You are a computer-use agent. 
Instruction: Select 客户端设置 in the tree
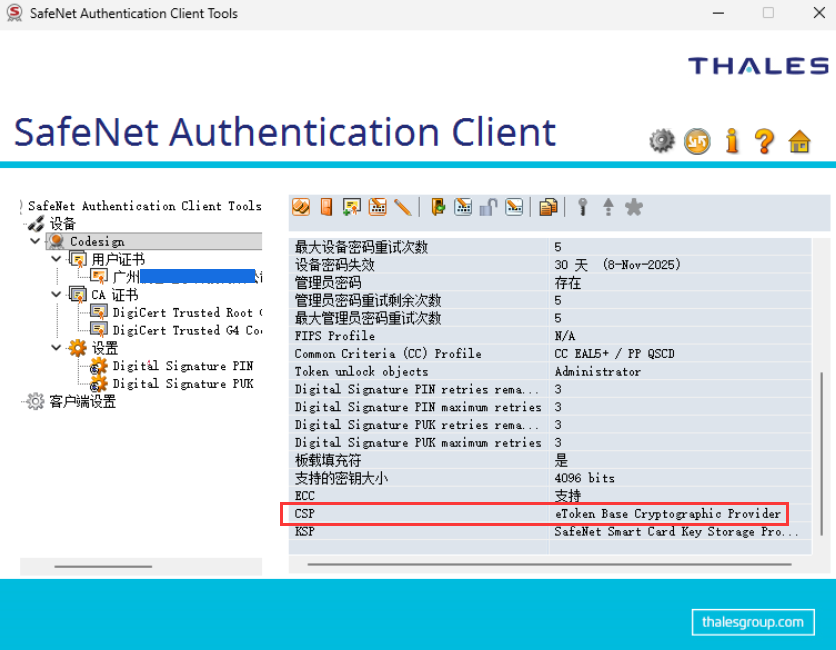(82, 402)
